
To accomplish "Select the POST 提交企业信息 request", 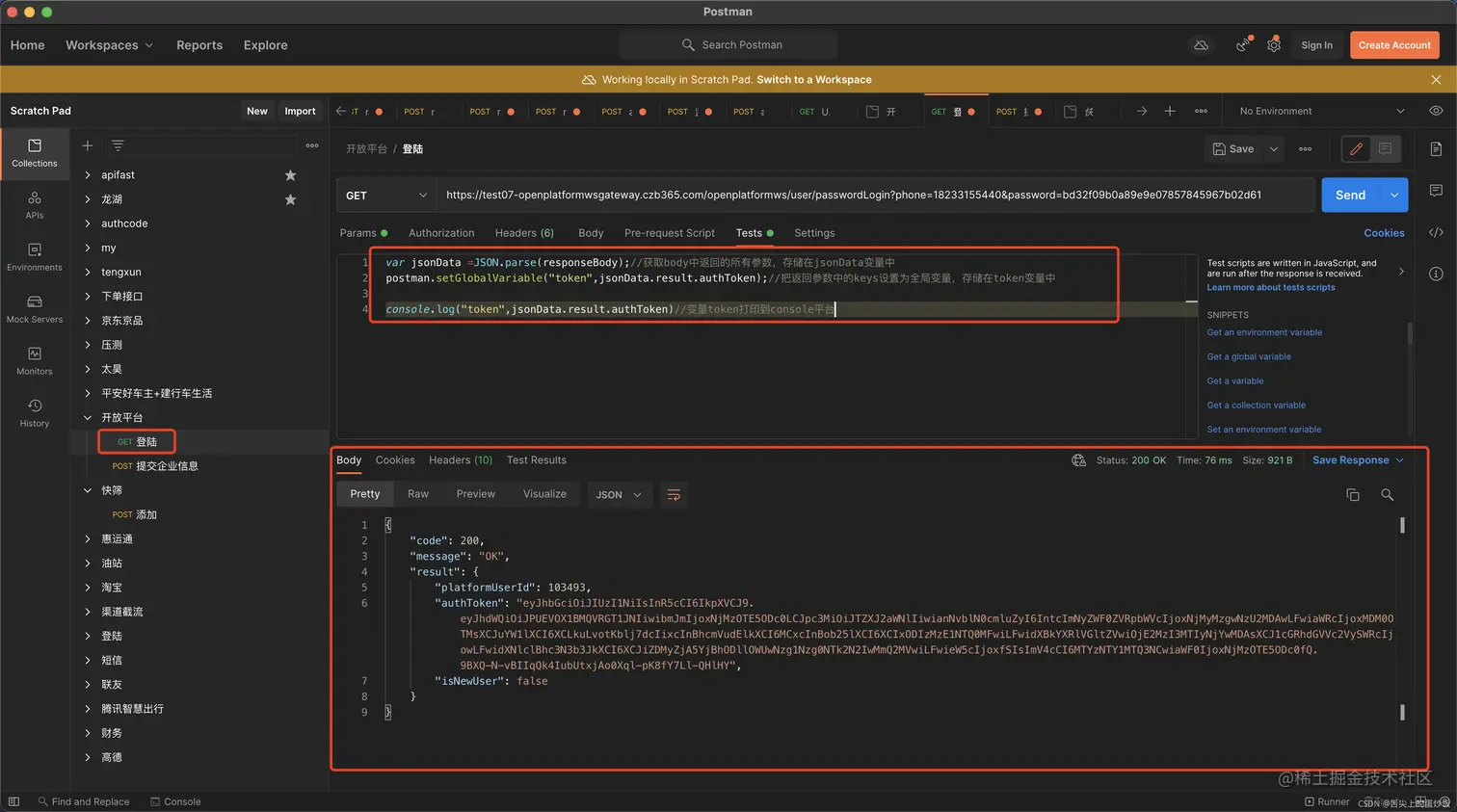I will pos(154,466).
